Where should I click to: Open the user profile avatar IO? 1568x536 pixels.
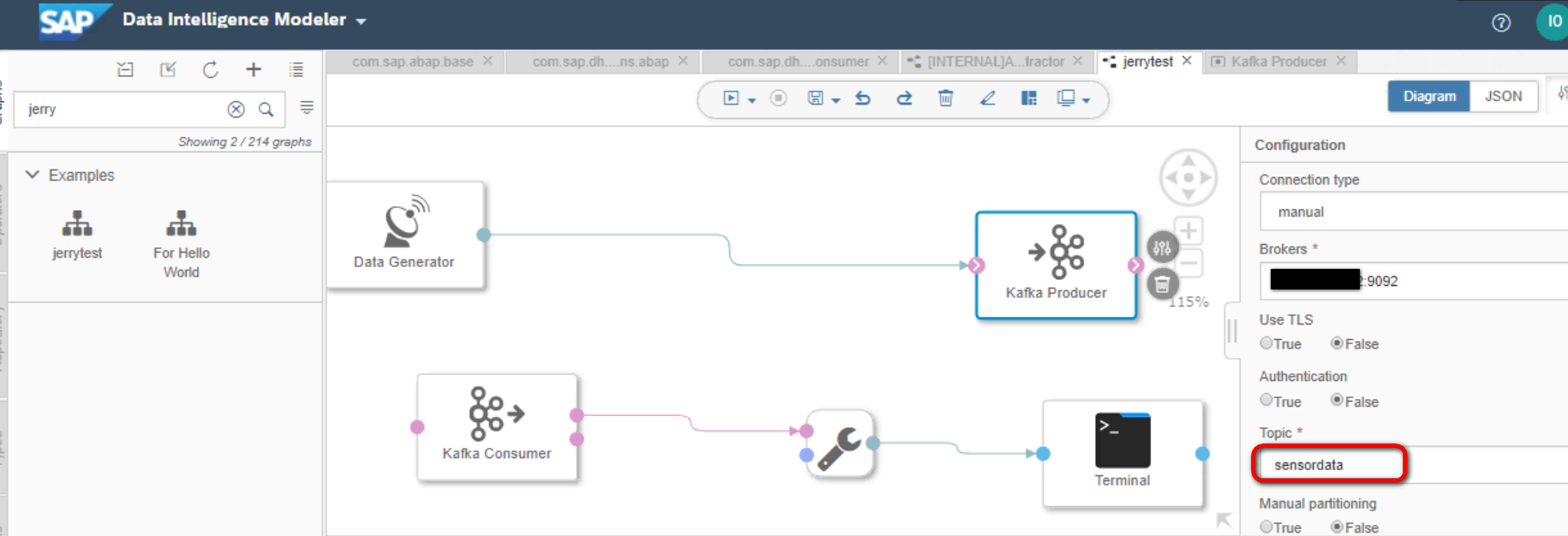[x=1553, y=21]
